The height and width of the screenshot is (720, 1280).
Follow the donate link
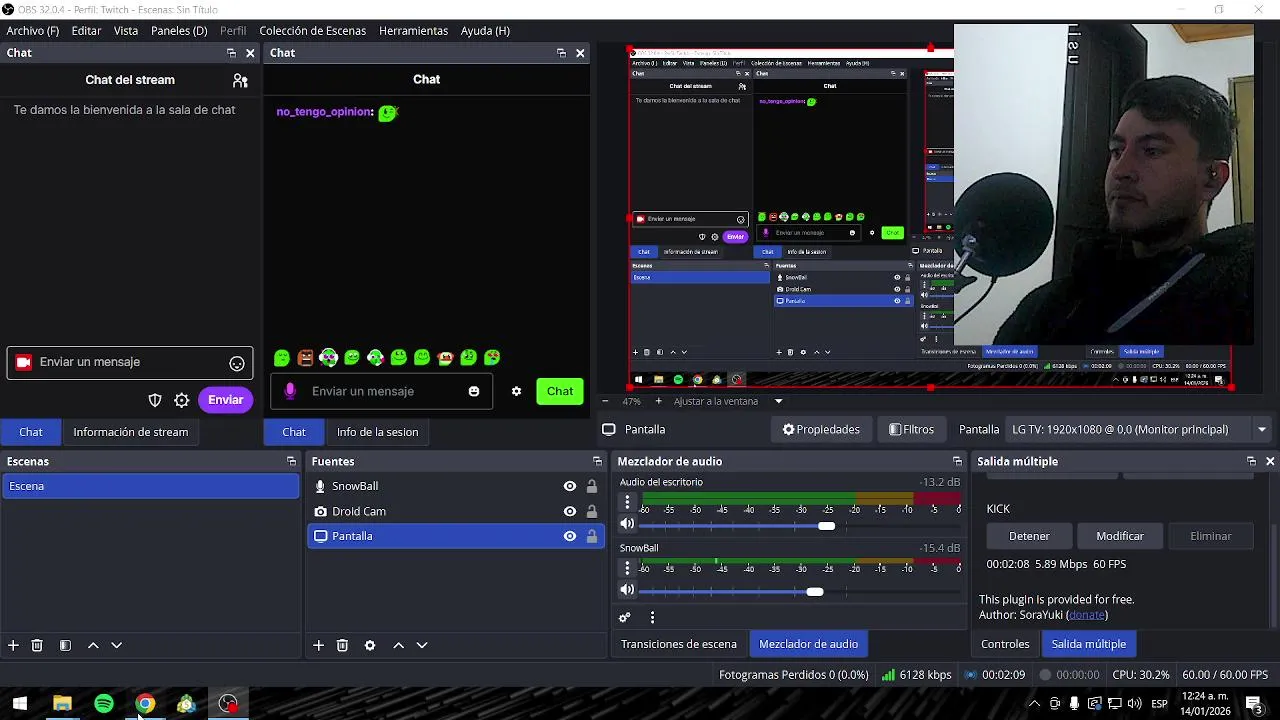(x=1087, y=615)
